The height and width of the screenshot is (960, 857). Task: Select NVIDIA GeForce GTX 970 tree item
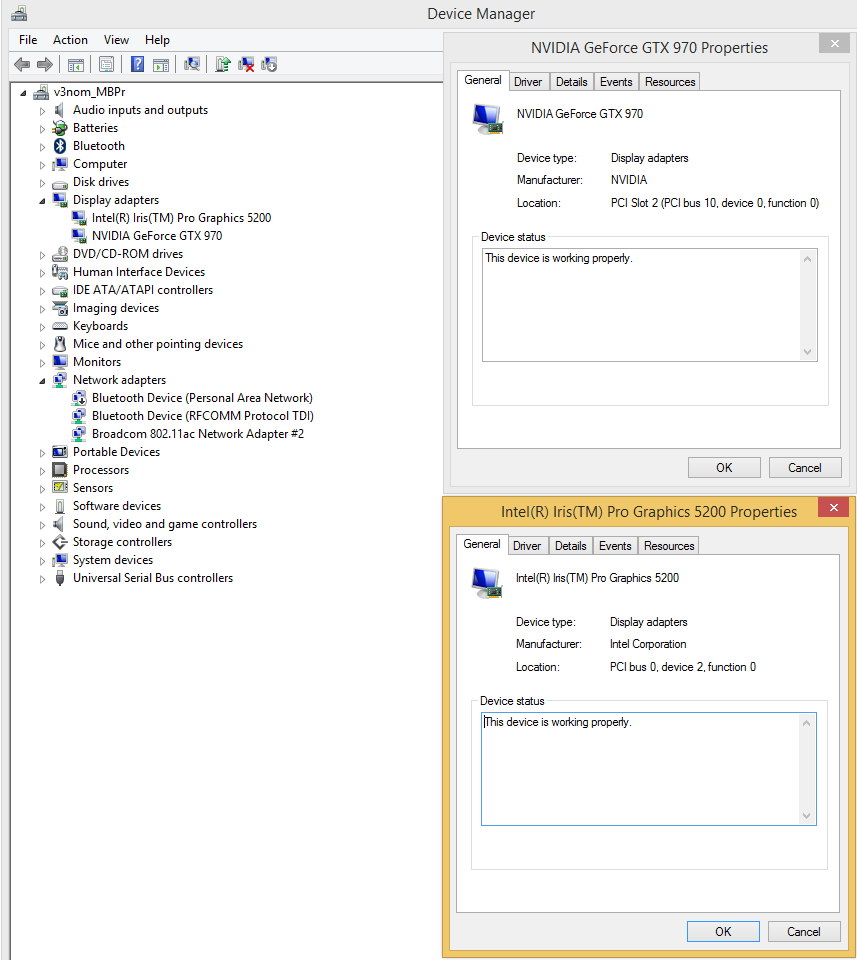[157, 236]
